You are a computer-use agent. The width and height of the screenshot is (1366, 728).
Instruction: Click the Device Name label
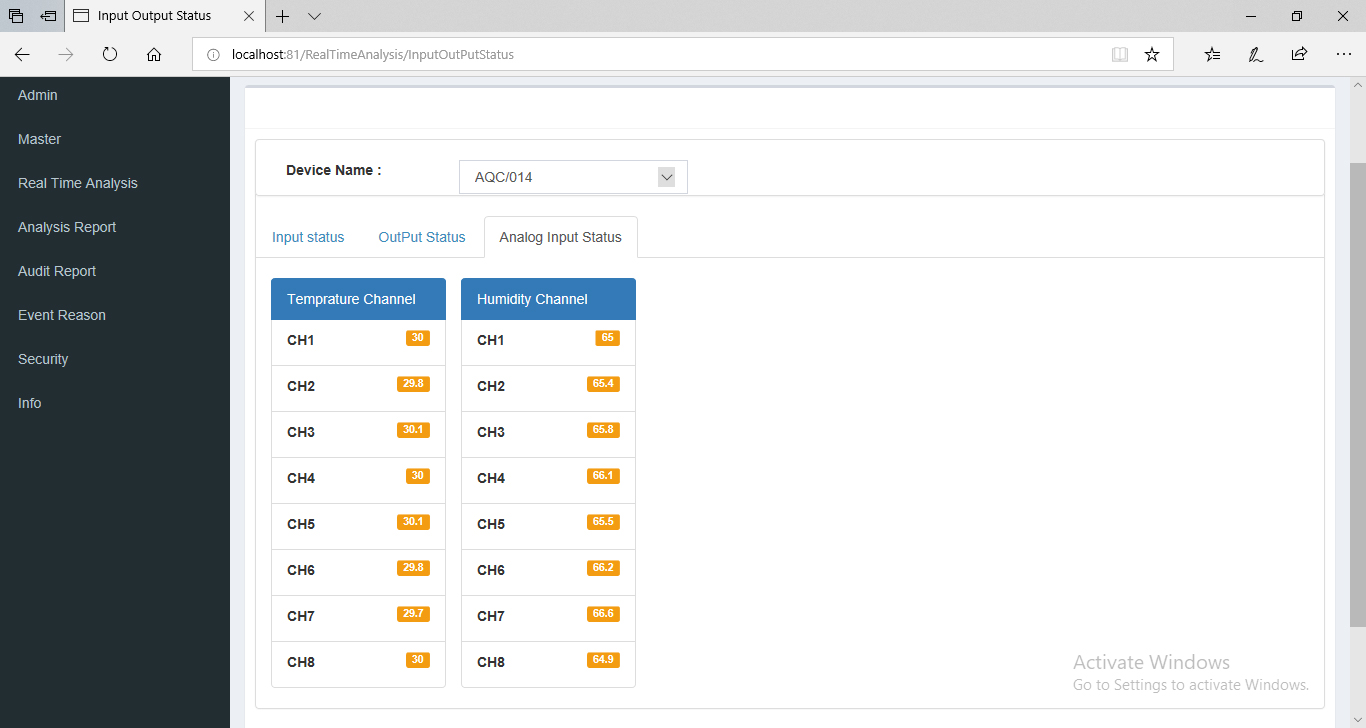coord(334,170)
